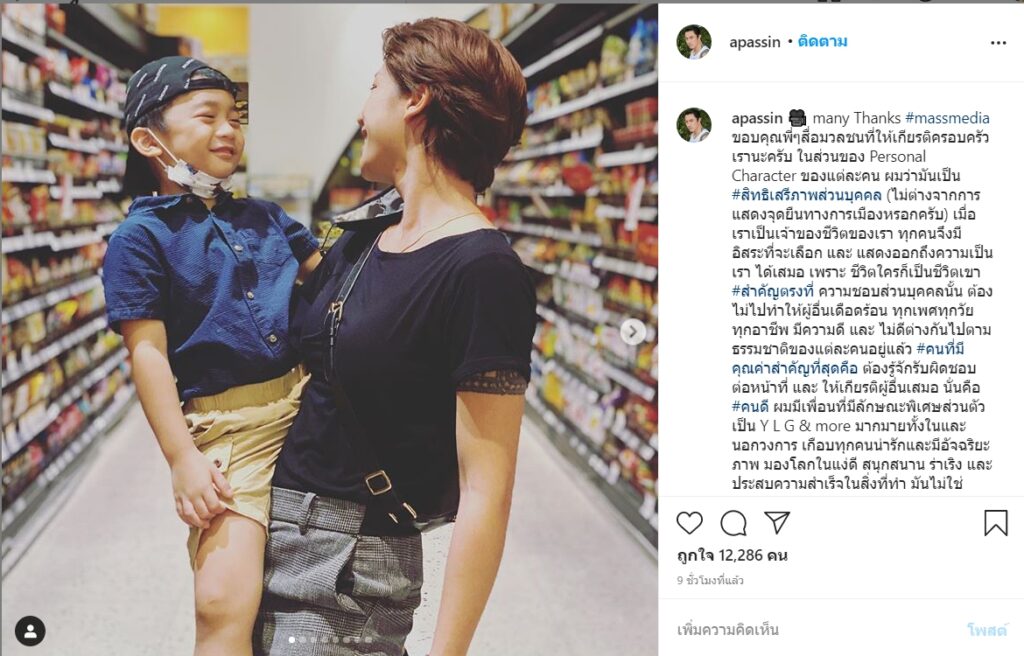The width and height of the screenshot is (1024, 656).
Task: Open the #massmedia hashtag
Action: [x=947, y=118]
